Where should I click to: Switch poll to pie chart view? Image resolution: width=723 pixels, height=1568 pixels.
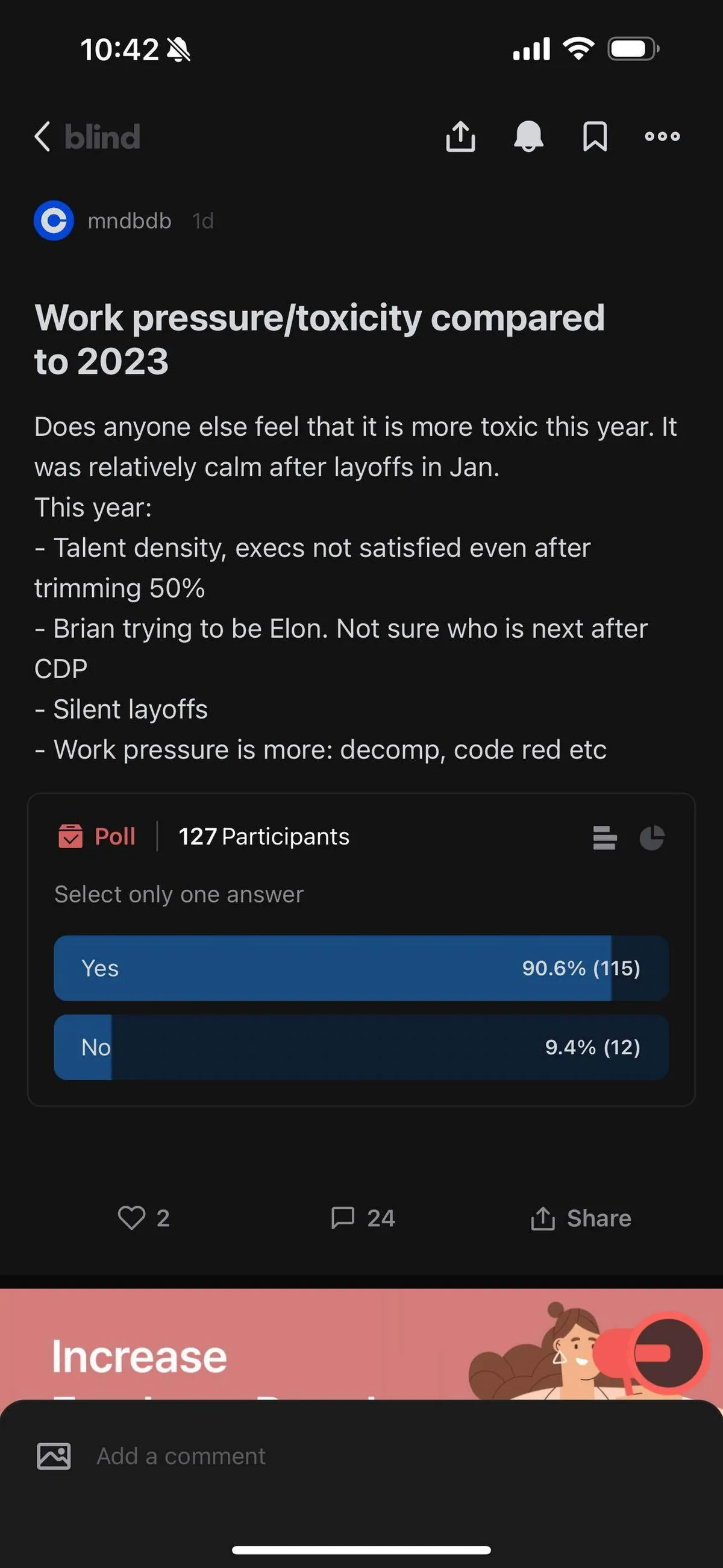pyautogui.click(x=652, y=837)
